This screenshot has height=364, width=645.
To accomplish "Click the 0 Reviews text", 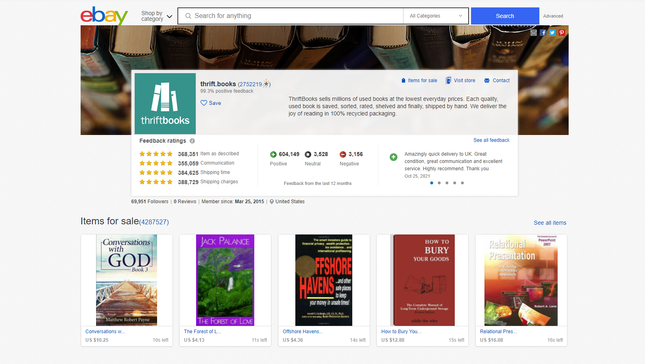I will 185,202.
